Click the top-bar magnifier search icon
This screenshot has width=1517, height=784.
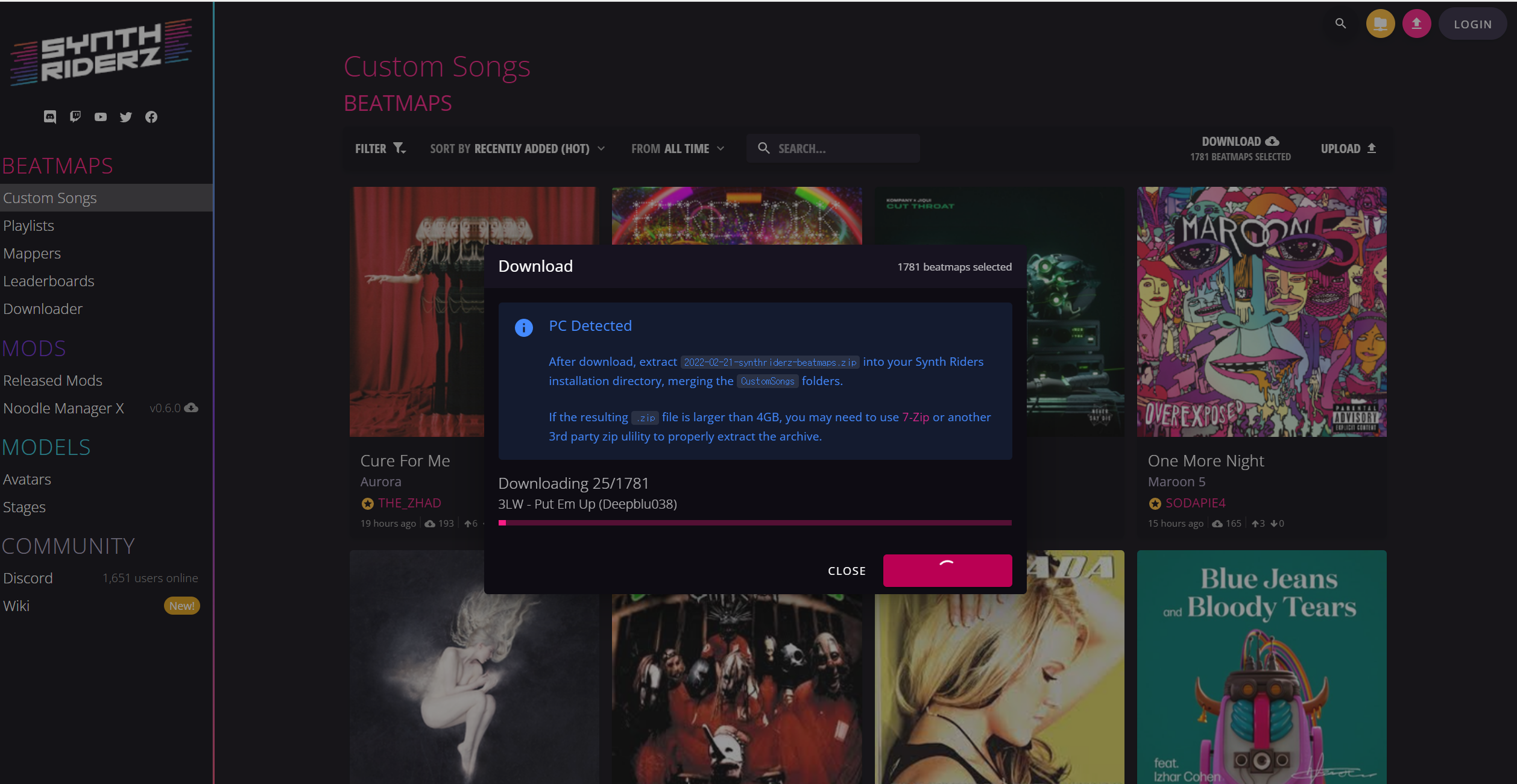tap(1340, 24)
